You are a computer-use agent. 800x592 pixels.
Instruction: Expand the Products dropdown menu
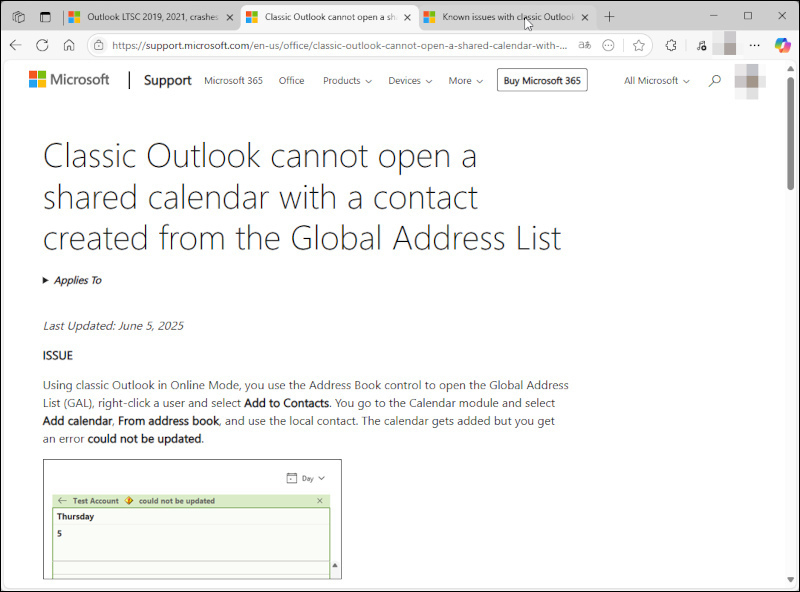point(347,81)
